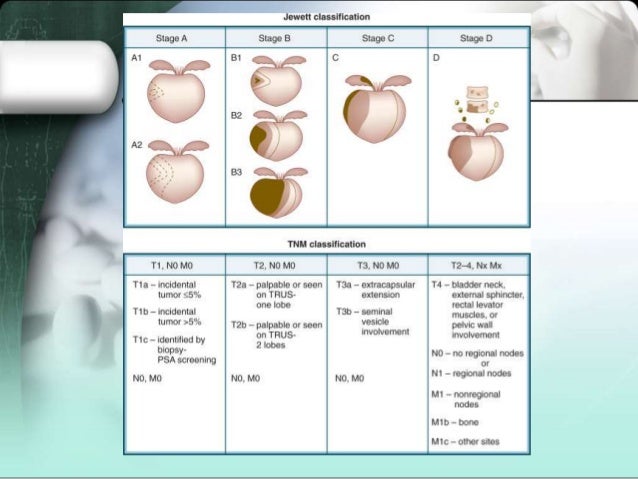Click the 'Jewett classification' title
The height and width of the screenshot is (479, 638).
[326, 17]
